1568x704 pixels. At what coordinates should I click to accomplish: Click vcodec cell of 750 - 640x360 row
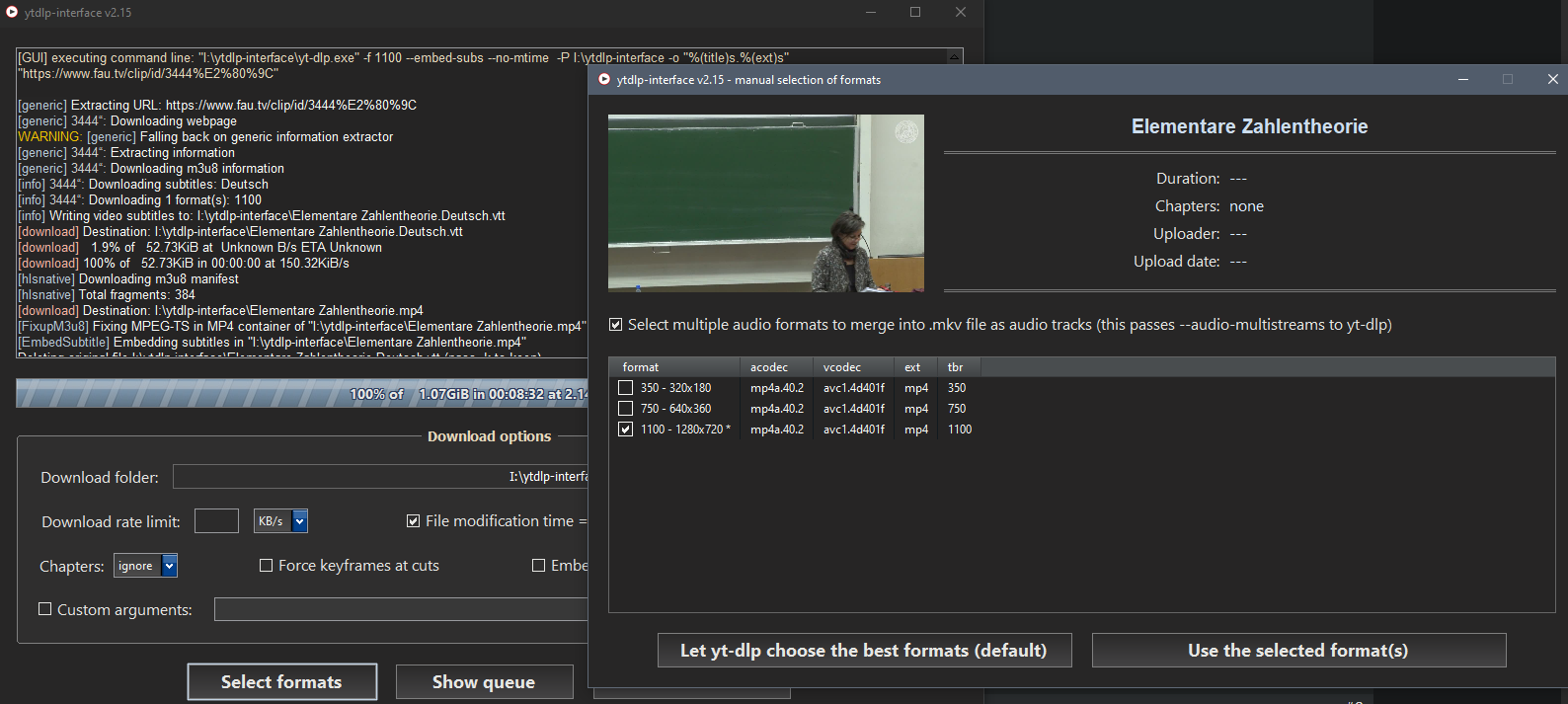[x=854, y=409]
